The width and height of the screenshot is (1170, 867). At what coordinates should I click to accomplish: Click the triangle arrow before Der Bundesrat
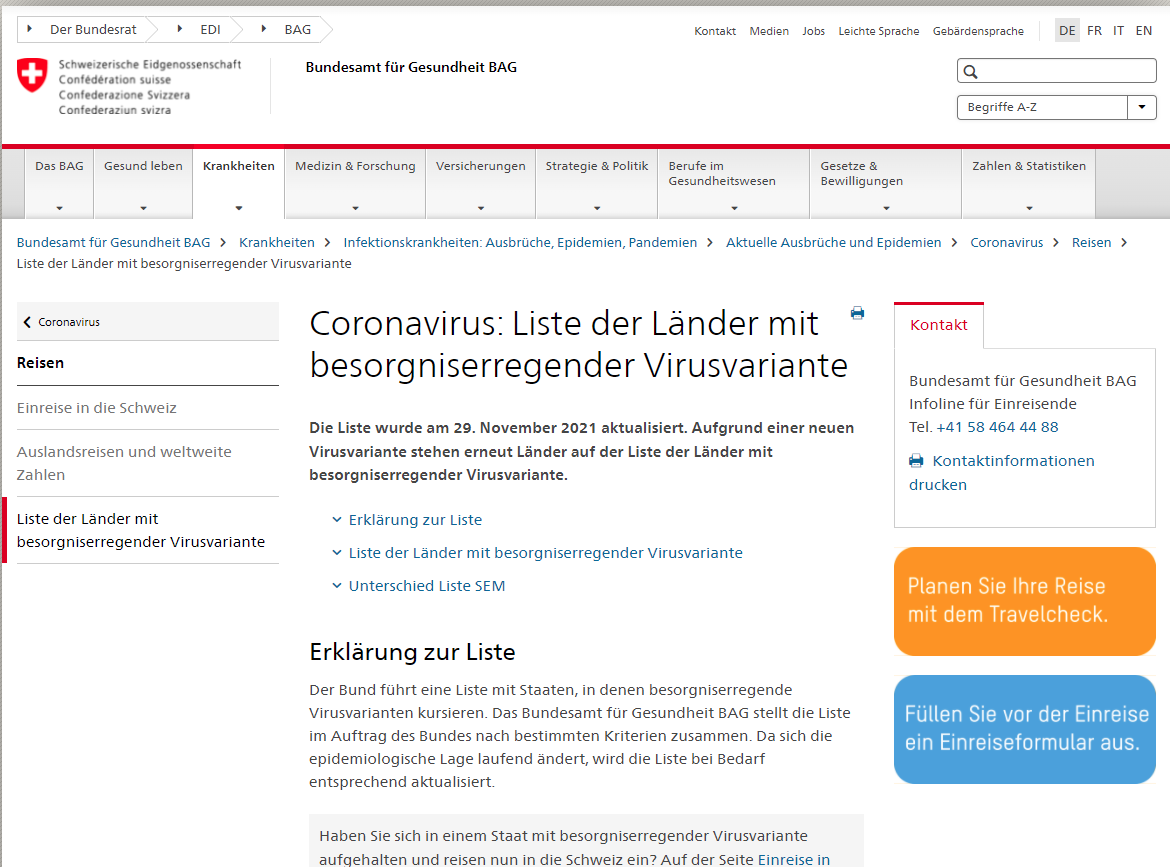click(30, 29)
